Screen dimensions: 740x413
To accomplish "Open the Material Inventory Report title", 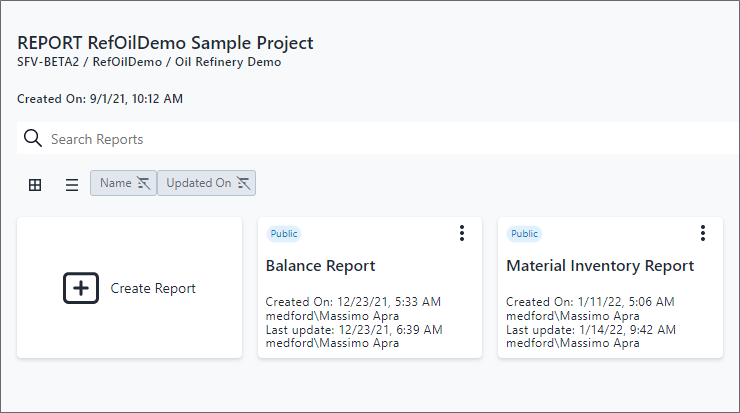I will tap(600, 266).
